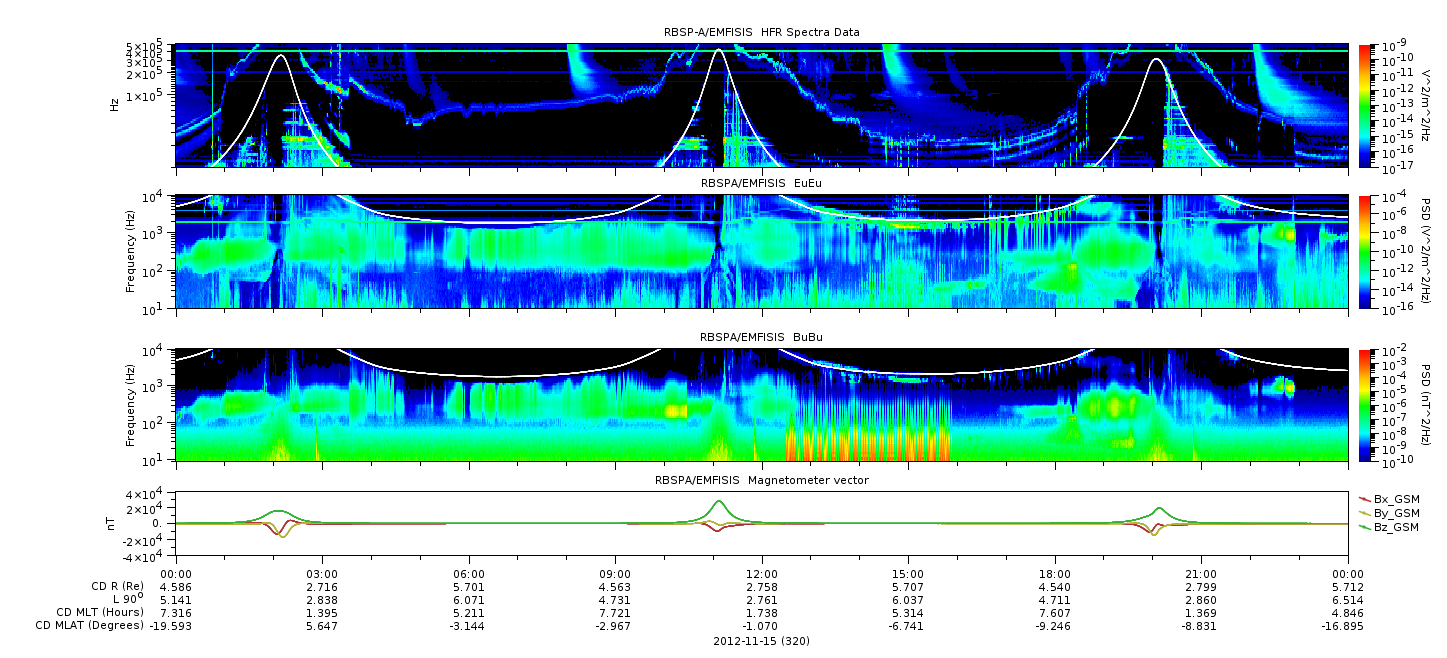1447x658 pixels.
Task: Click the 06:00 time axis label
Action: point(469,574)
